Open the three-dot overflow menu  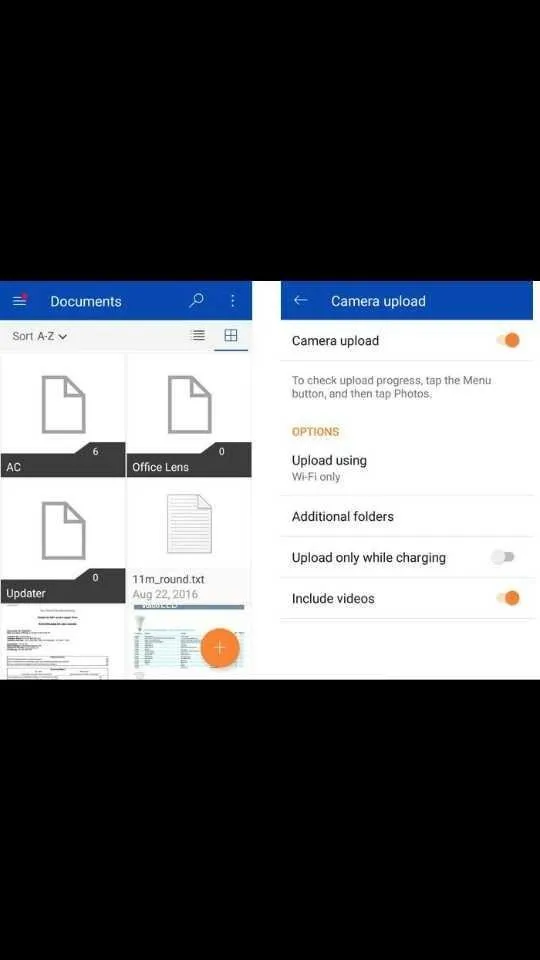coord(233,300)
